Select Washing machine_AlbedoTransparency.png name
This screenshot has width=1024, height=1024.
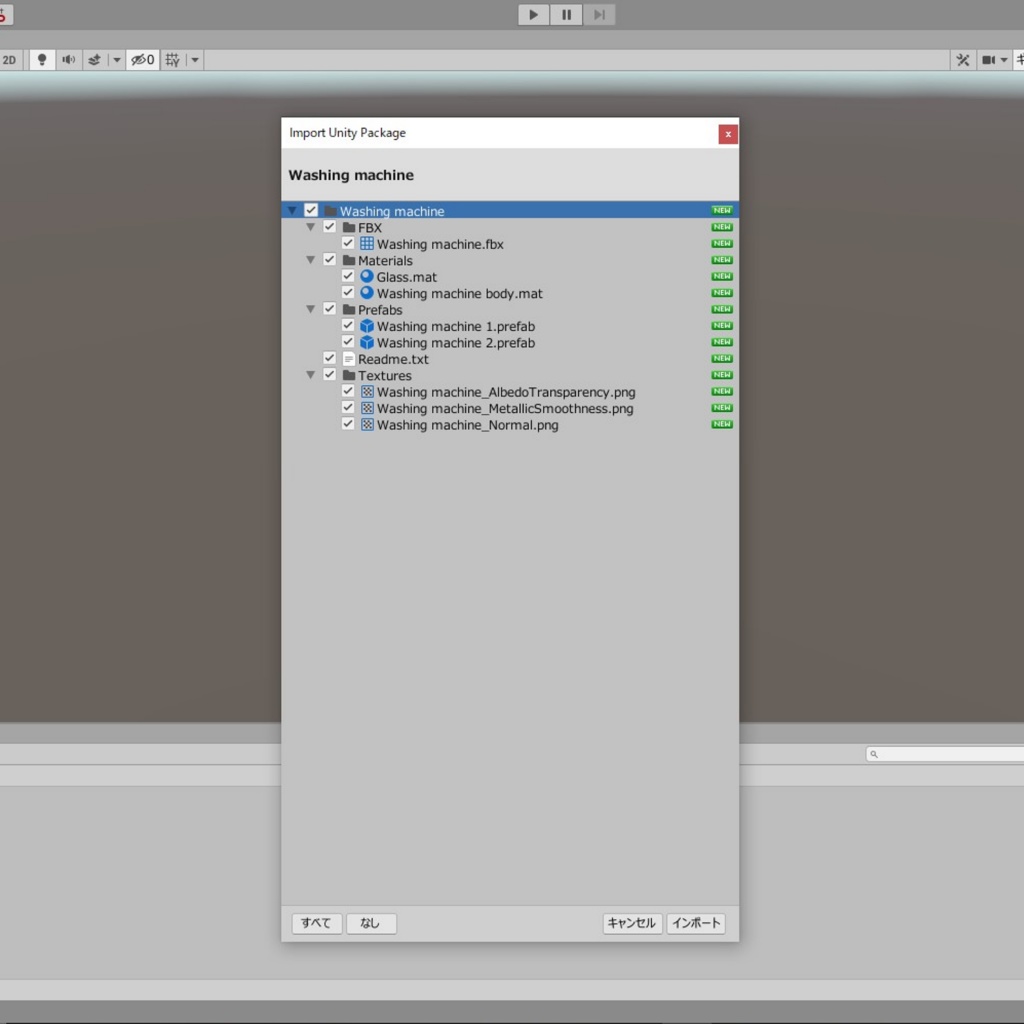tap(506, 392)
